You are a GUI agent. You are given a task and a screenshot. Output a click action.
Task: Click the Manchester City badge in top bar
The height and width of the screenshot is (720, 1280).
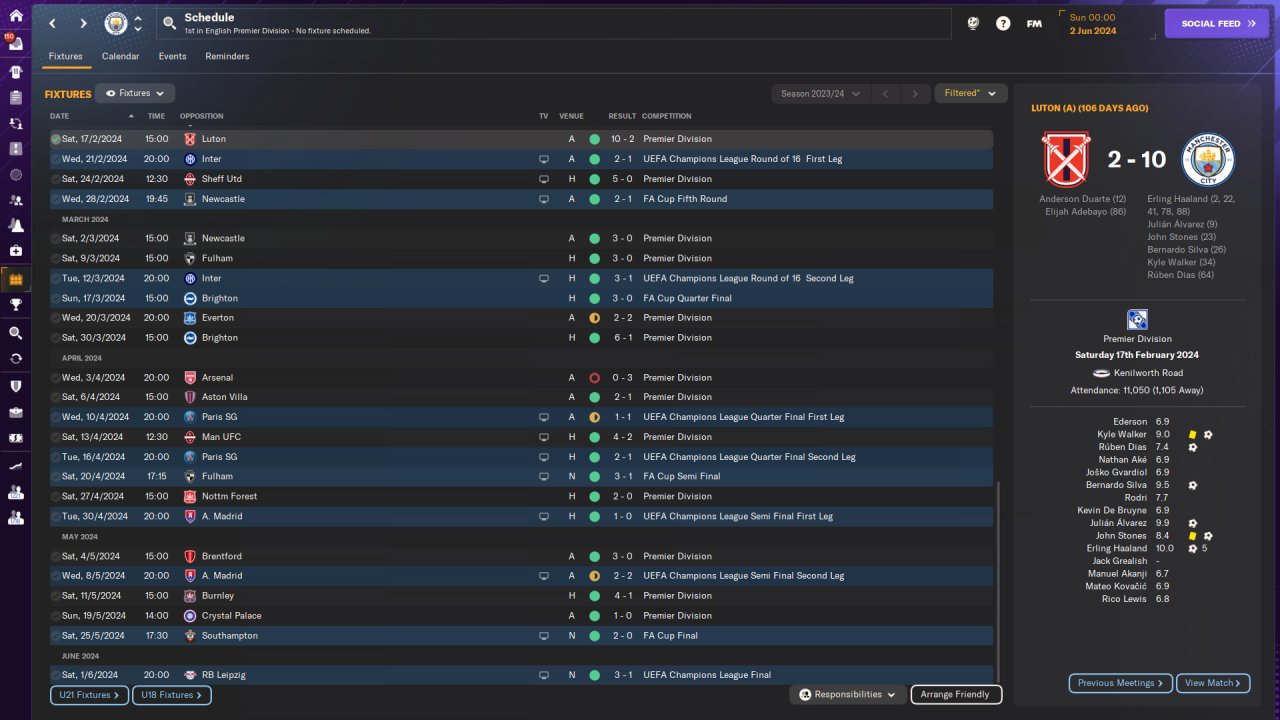coord(116,23)
